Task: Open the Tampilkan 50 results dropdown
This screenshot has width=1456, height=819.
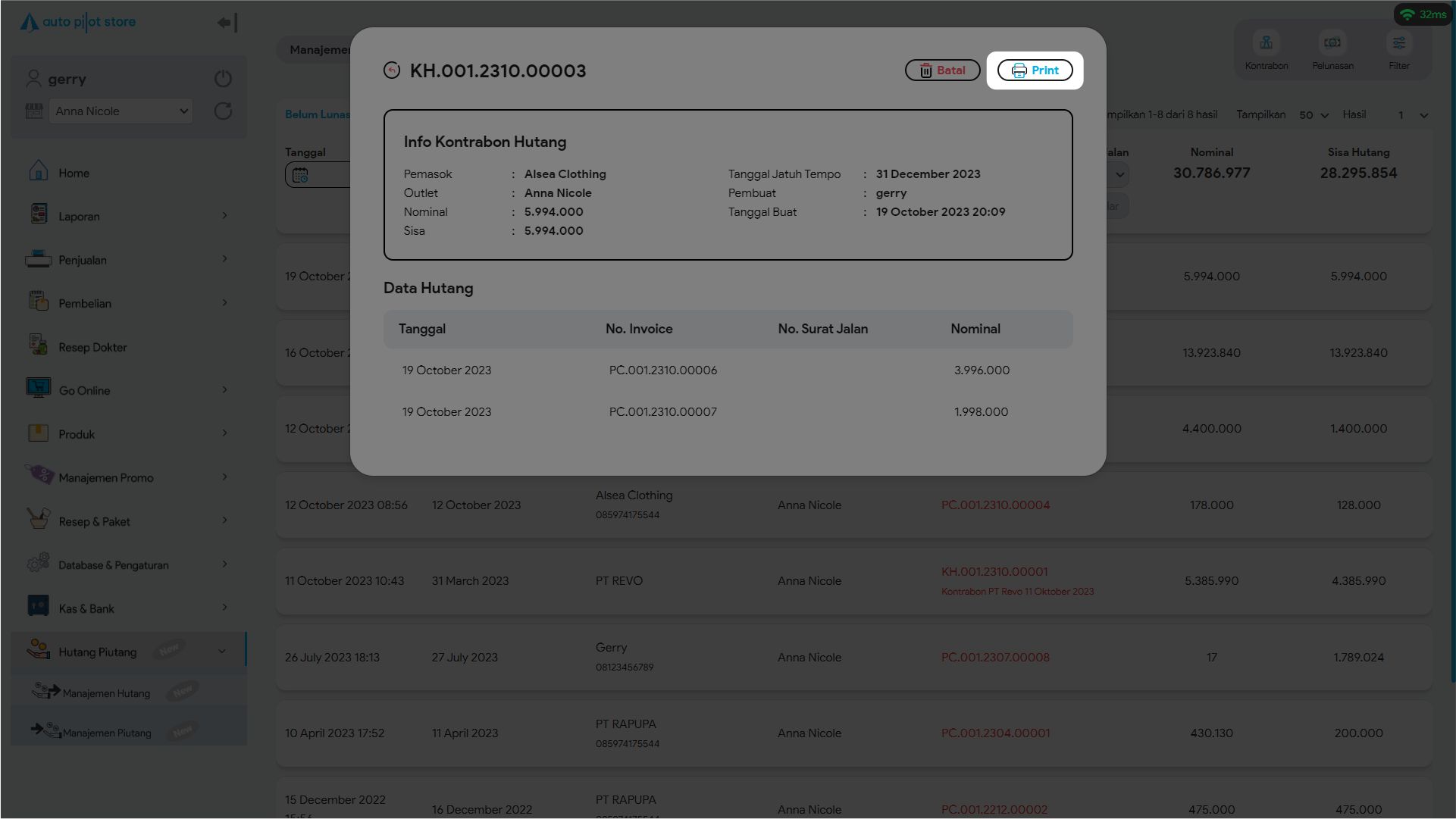Action: 1314,115
